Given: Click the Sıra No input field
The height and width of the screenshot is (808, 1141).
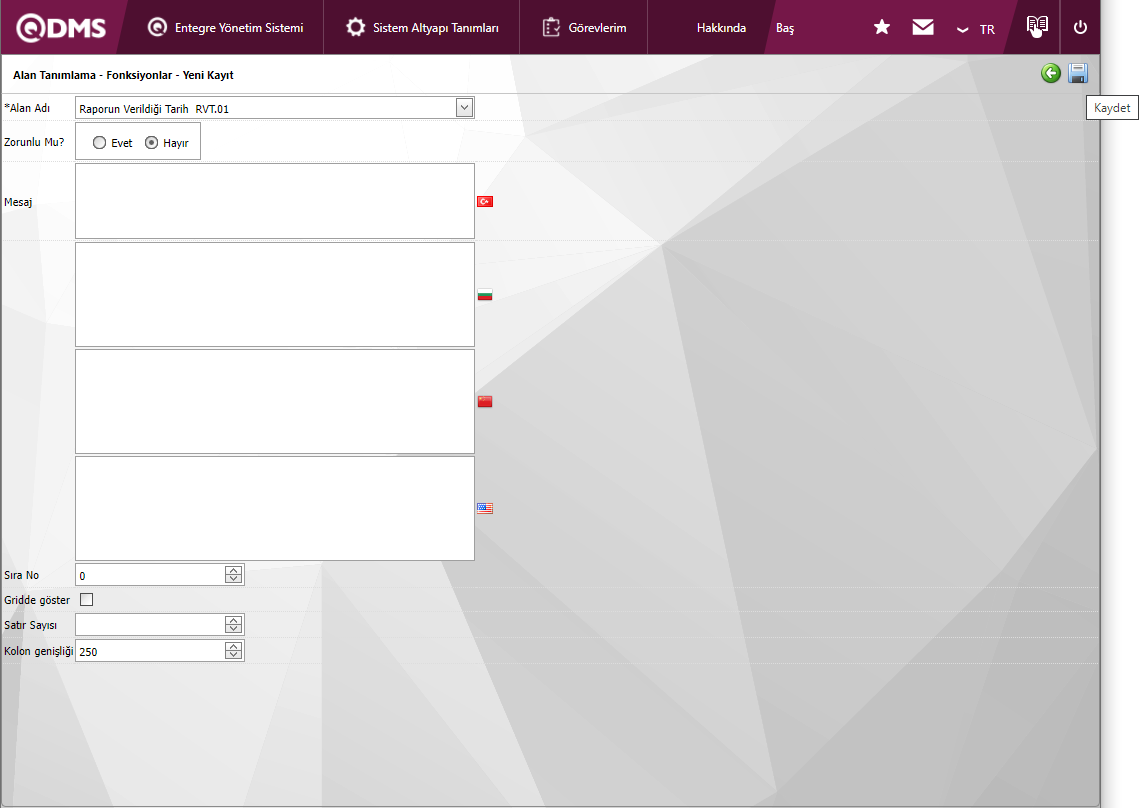Looking at the screenshot, I should click(150, 575).
